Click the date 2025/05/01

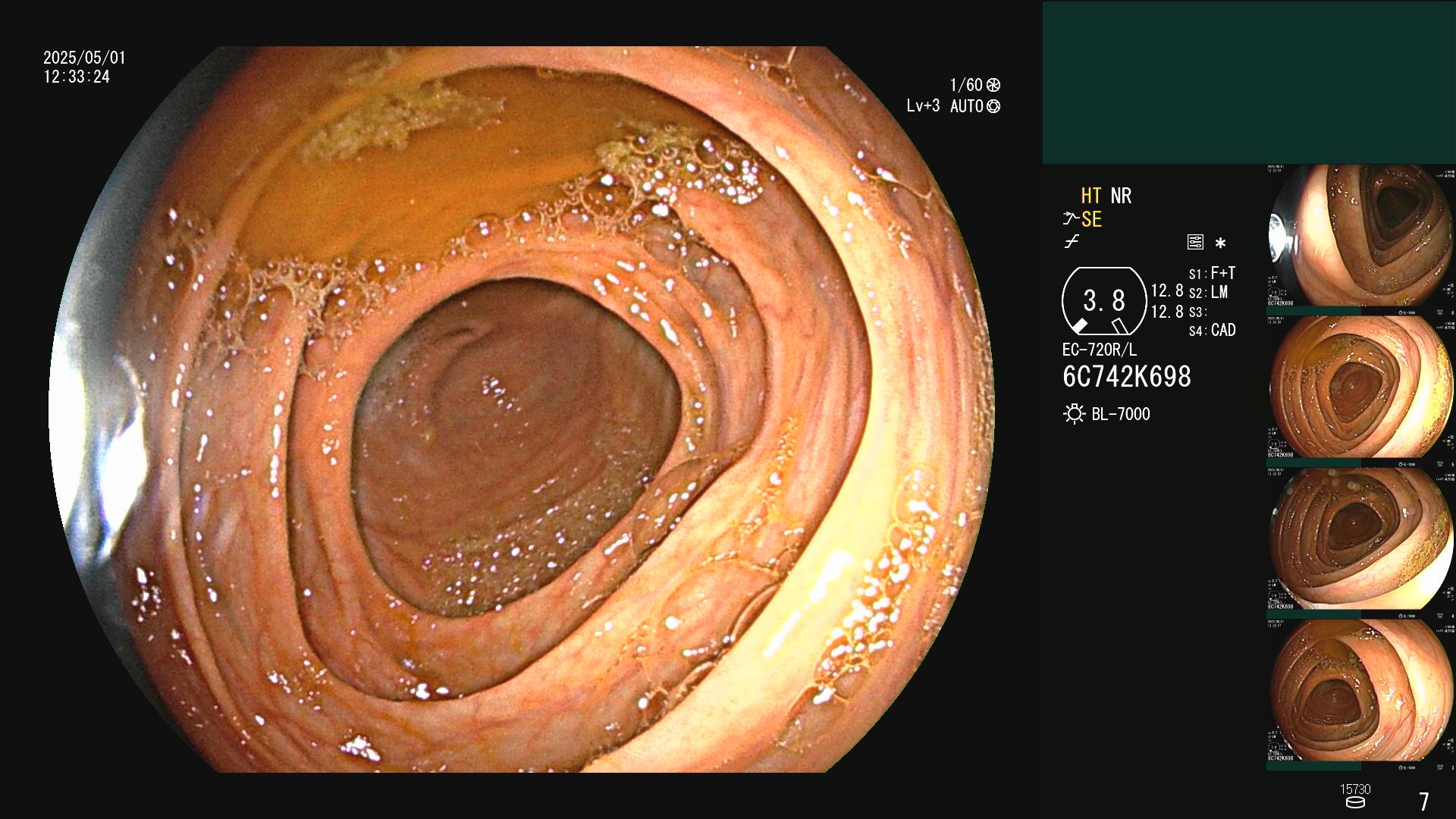point(84,58)
